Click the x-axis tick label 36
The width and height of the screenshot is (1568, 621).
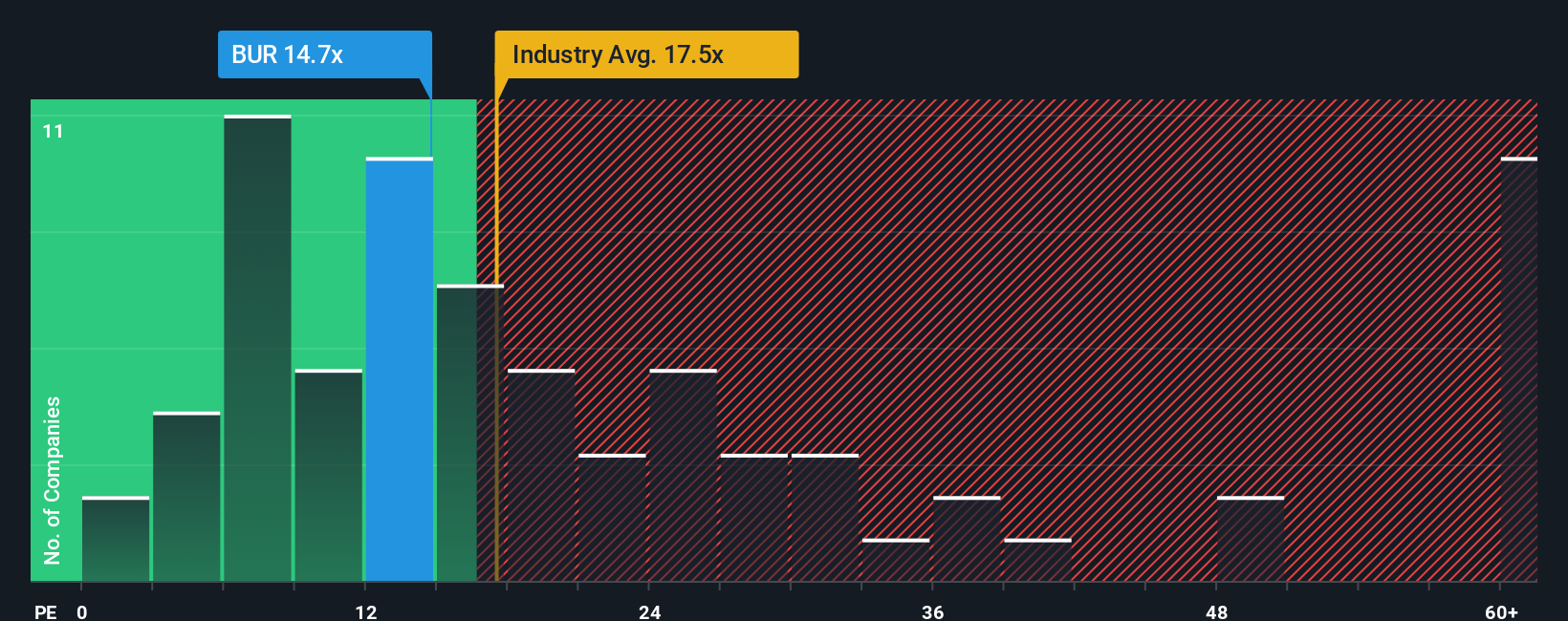click(x=933, y=611)
